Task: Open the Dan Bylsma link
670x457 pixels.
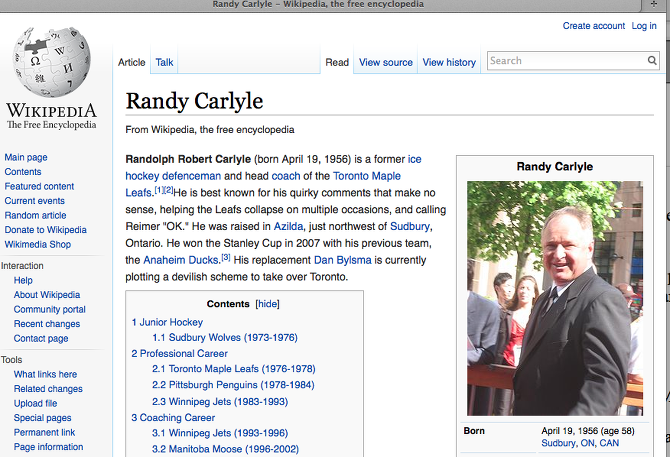Action: pos(343,260)
